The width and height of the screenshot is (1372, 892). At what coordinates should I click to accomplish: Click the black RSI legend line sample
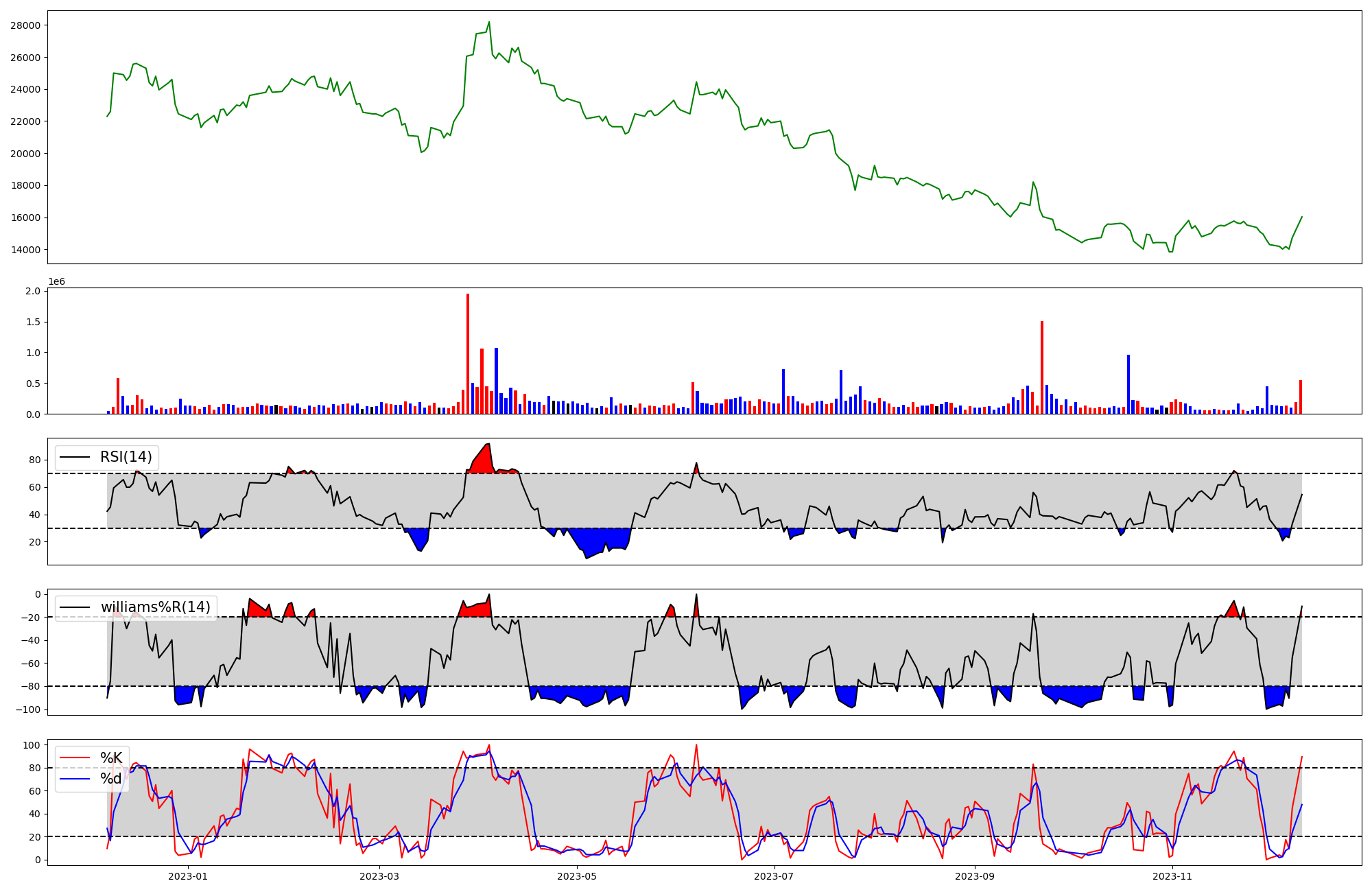click(x=75, y=457)
